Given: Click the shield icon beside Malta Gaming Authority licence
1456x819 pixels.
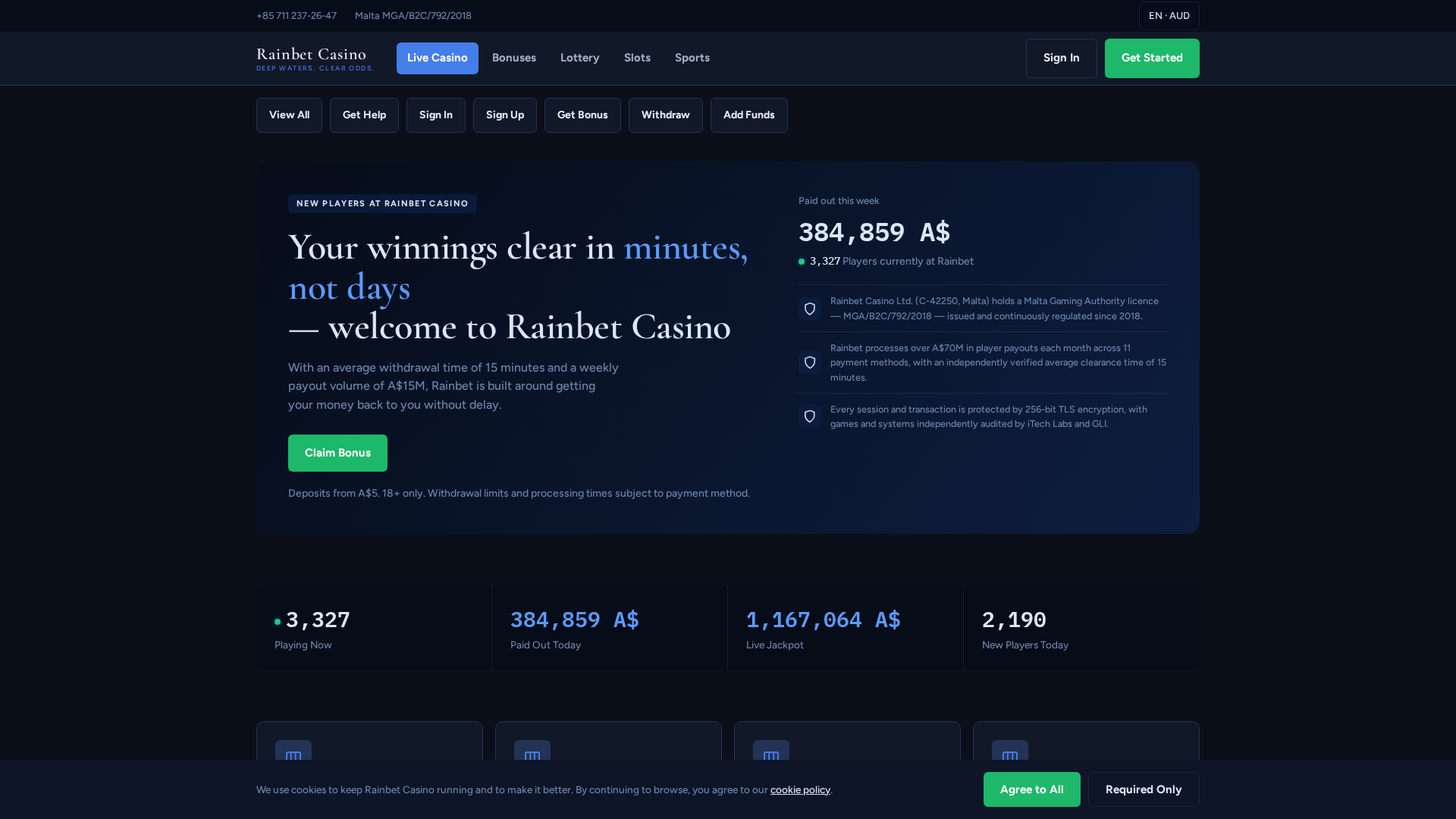Looking at the screenshot, I should (x=810, y=309).
